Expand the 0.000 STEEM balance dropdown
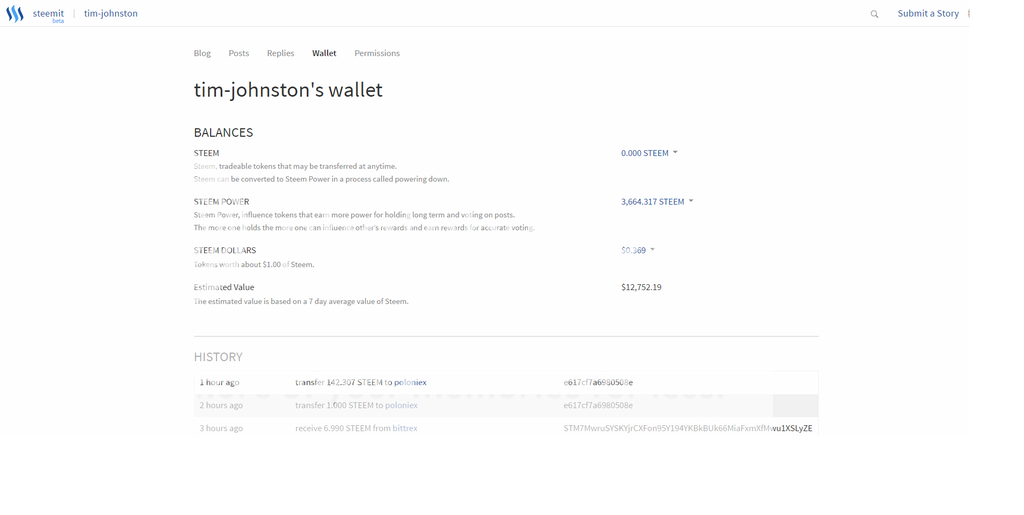The width and height of the screenshot is (1024, 515). tap(649, 153)
